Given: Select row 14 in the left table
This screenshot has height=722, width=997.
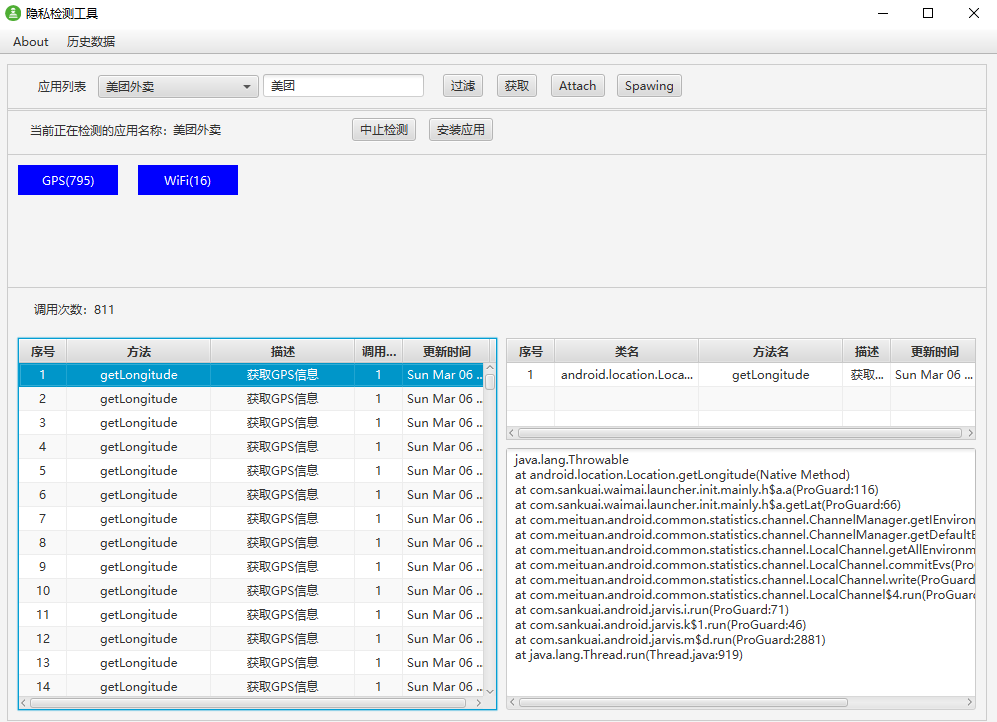Looking at the screenshot, I should point(251,686).
